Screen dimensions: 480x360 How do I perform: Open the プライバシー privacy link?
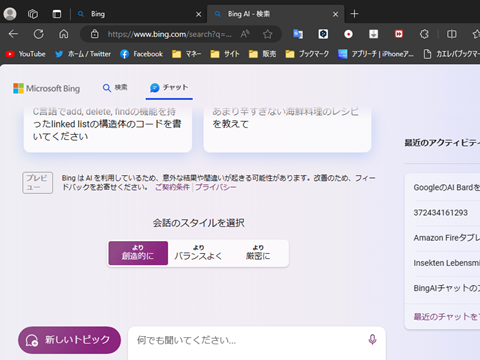[x=216, y=187]
